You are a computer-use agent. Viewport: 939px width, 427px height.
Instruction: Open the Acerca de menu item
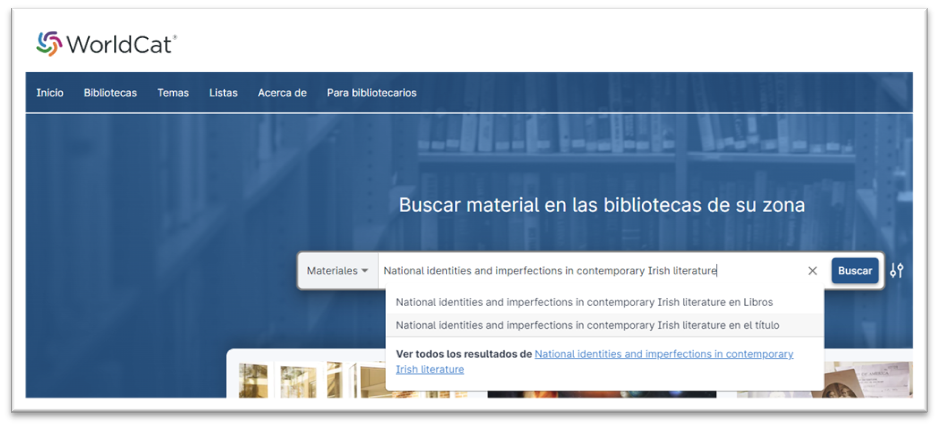pos(282,93)
